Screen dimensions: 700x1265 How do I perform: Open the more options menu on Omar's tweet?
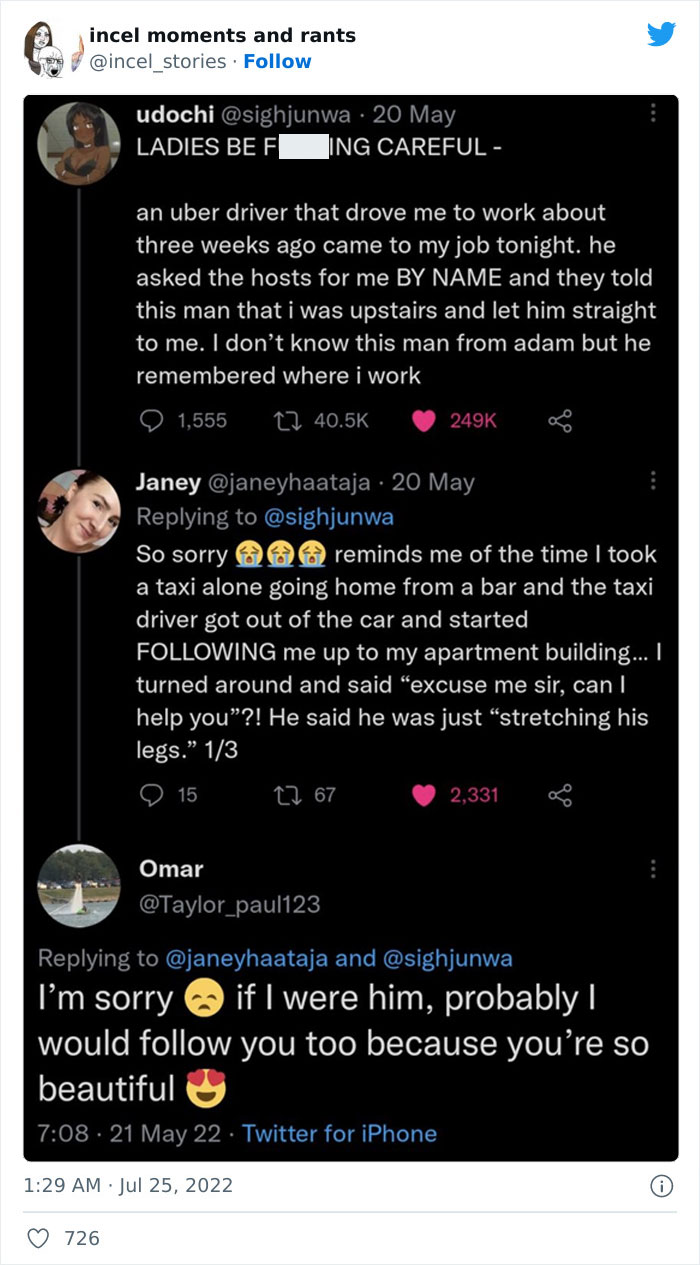653,871
